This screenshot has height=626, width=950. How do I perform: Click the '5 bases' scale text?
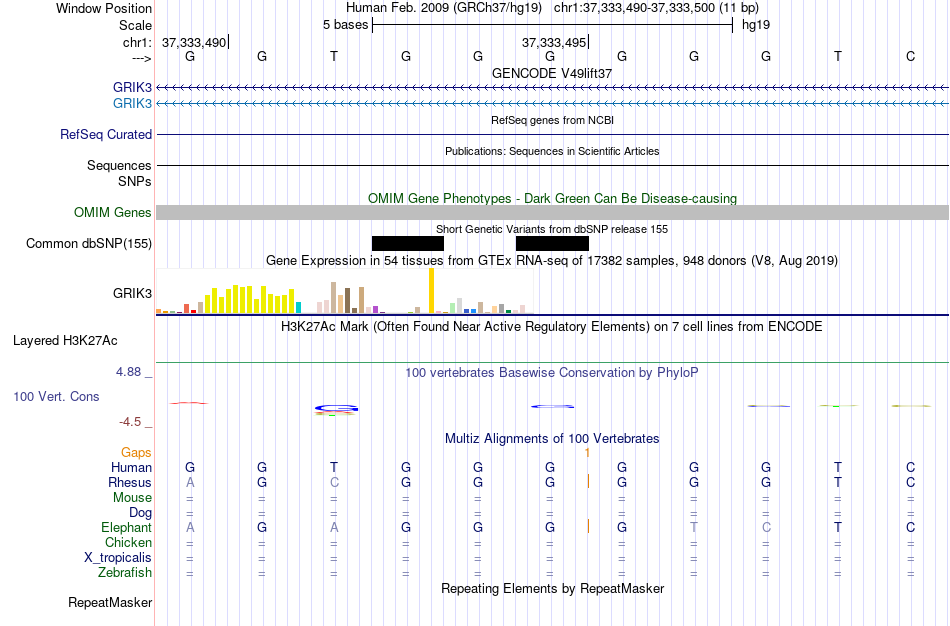(x=345, y=25)
